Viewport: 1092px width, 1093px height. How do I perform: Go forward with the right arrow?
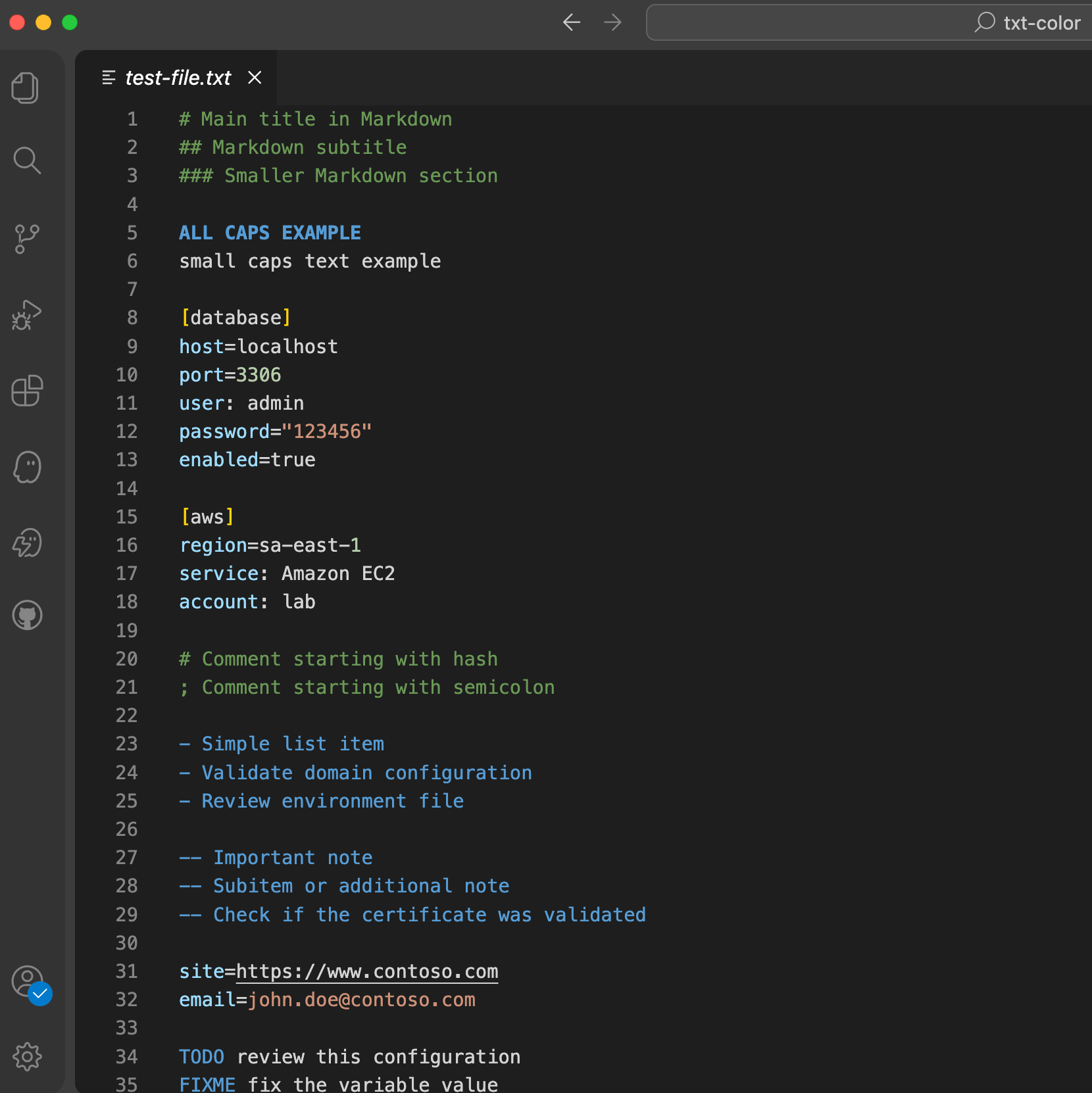tap(612, 22)
